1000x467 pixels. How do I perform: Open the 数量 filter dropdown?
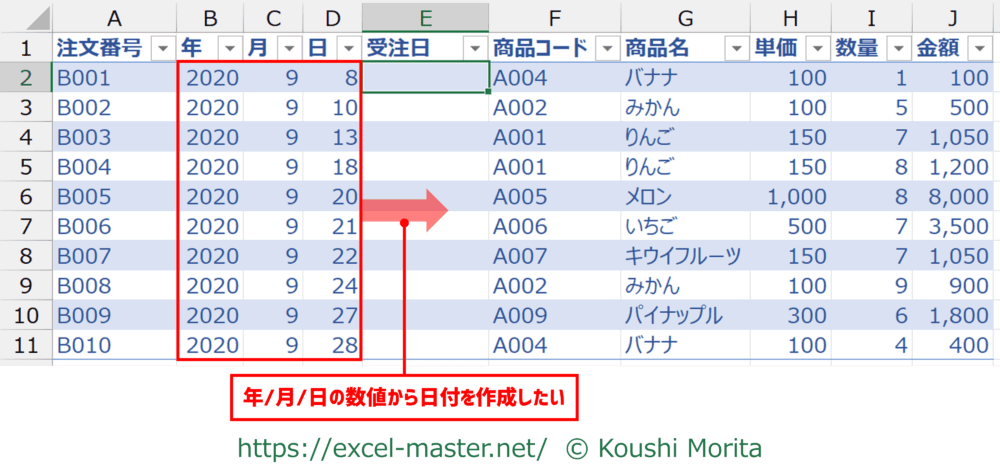(896, 49)
